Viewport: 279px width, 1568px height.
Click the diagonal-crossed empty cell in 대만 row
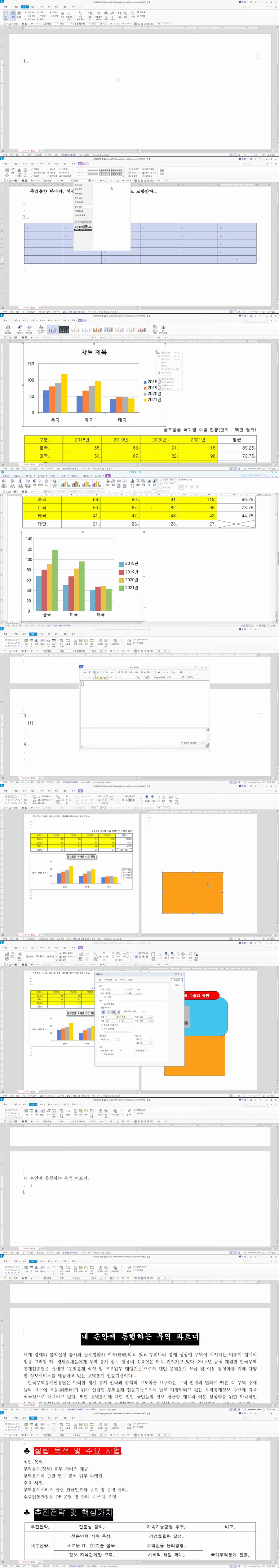click(x=236, y=523)
